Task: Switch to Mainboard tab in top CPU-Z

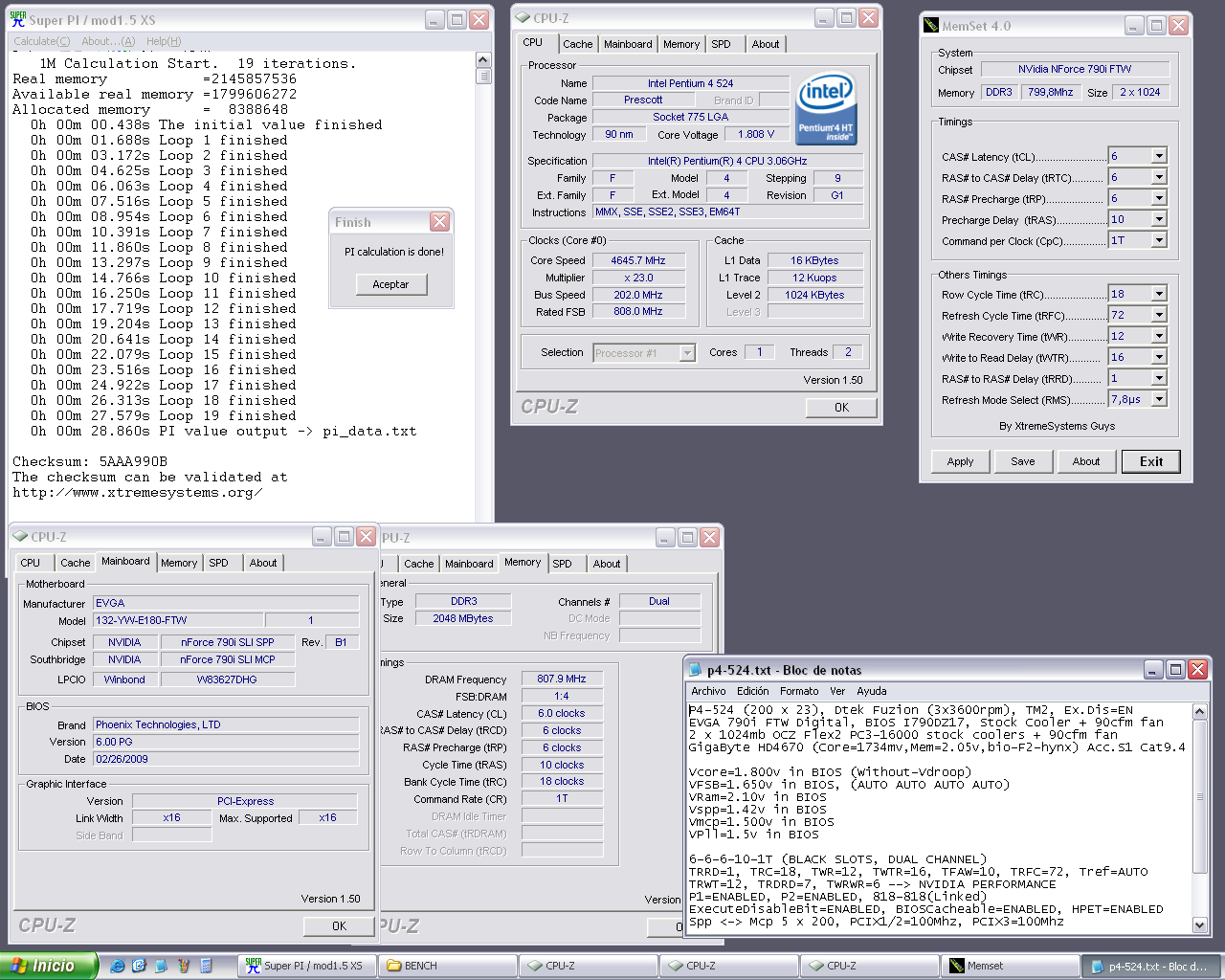Action: click(628, 44)
